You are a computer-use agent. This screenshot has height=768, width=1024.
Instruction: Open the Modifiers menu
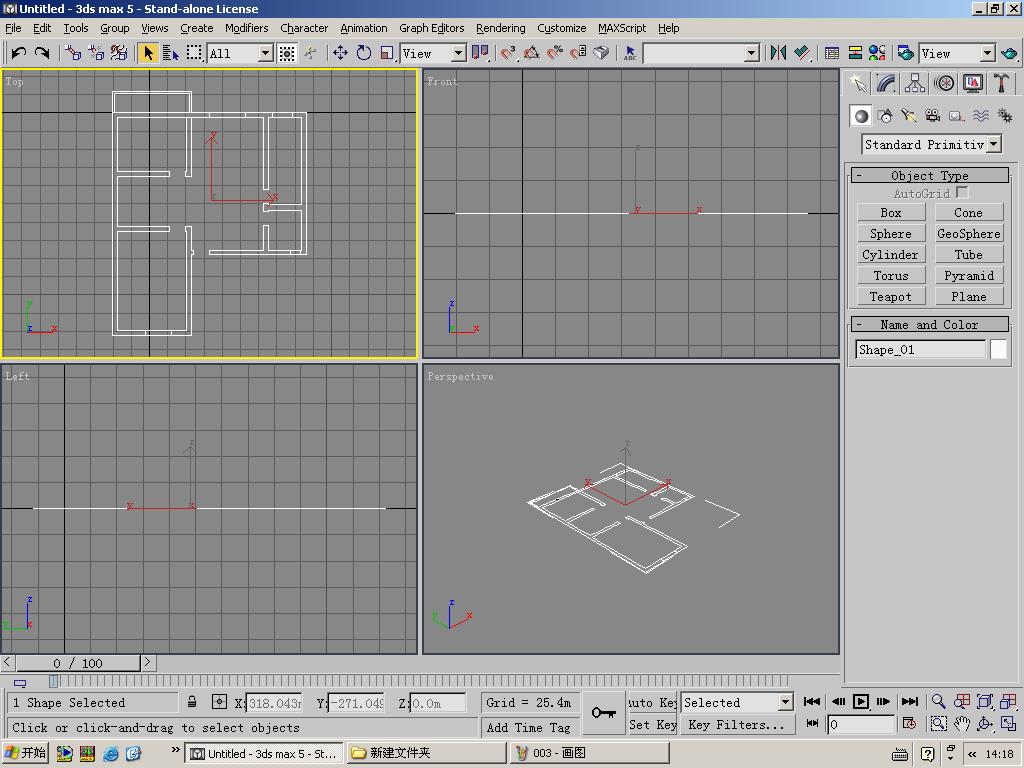(246, 28)
